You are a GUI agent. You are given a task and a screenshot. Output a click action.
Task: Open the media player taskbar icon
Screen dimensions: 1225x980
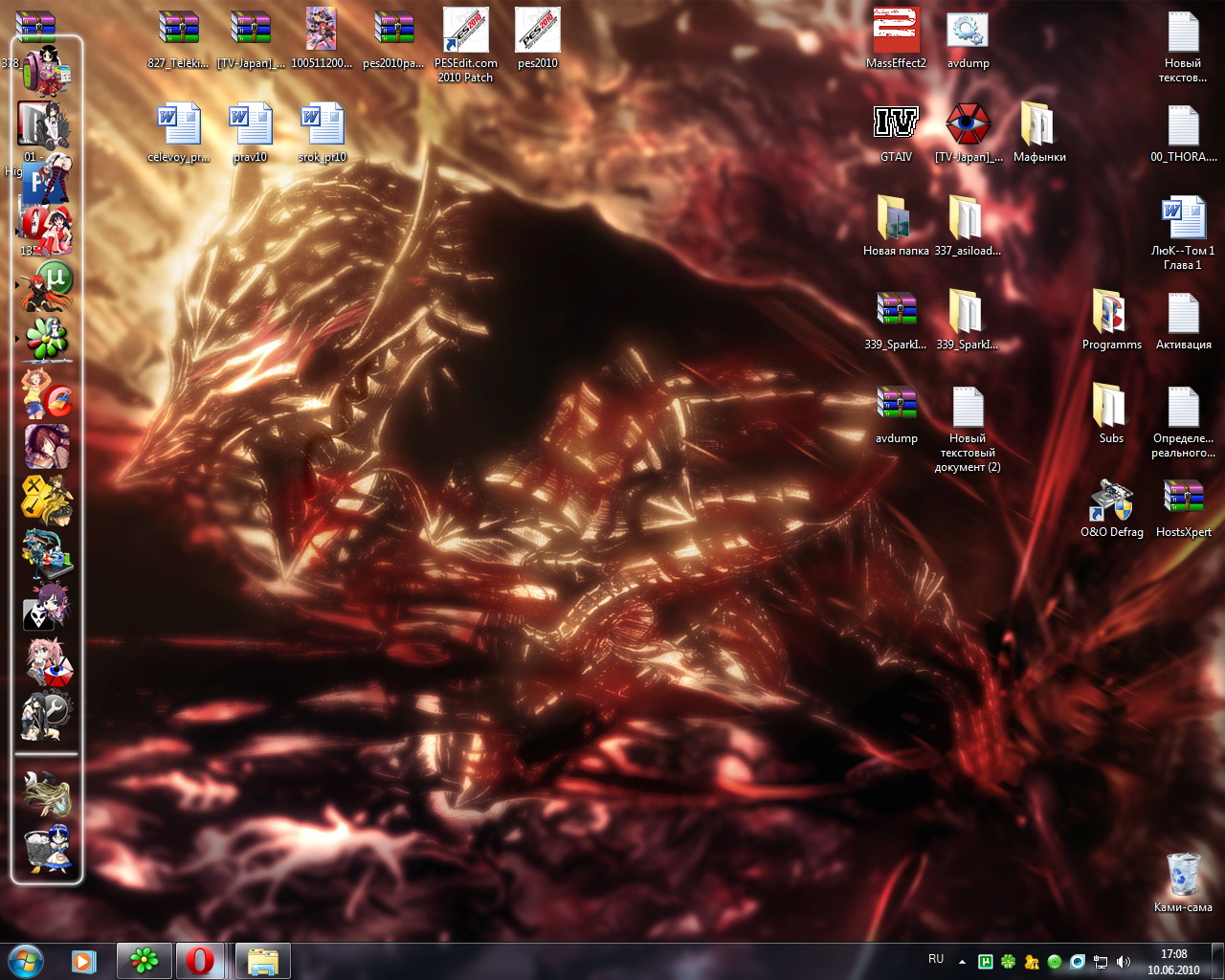[84, 961]
